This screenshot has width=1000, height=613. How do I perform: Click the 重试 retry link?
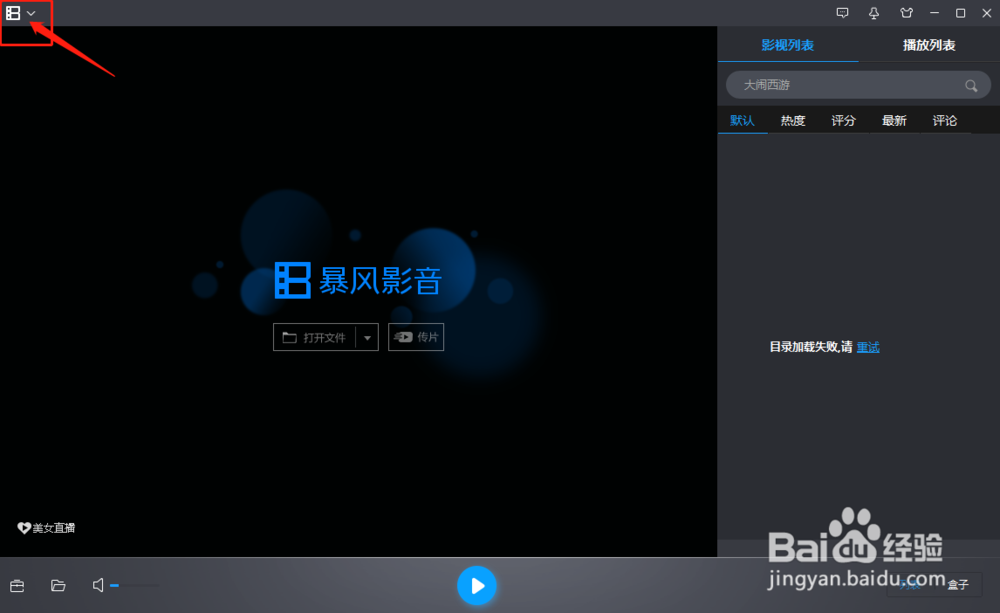868,347
